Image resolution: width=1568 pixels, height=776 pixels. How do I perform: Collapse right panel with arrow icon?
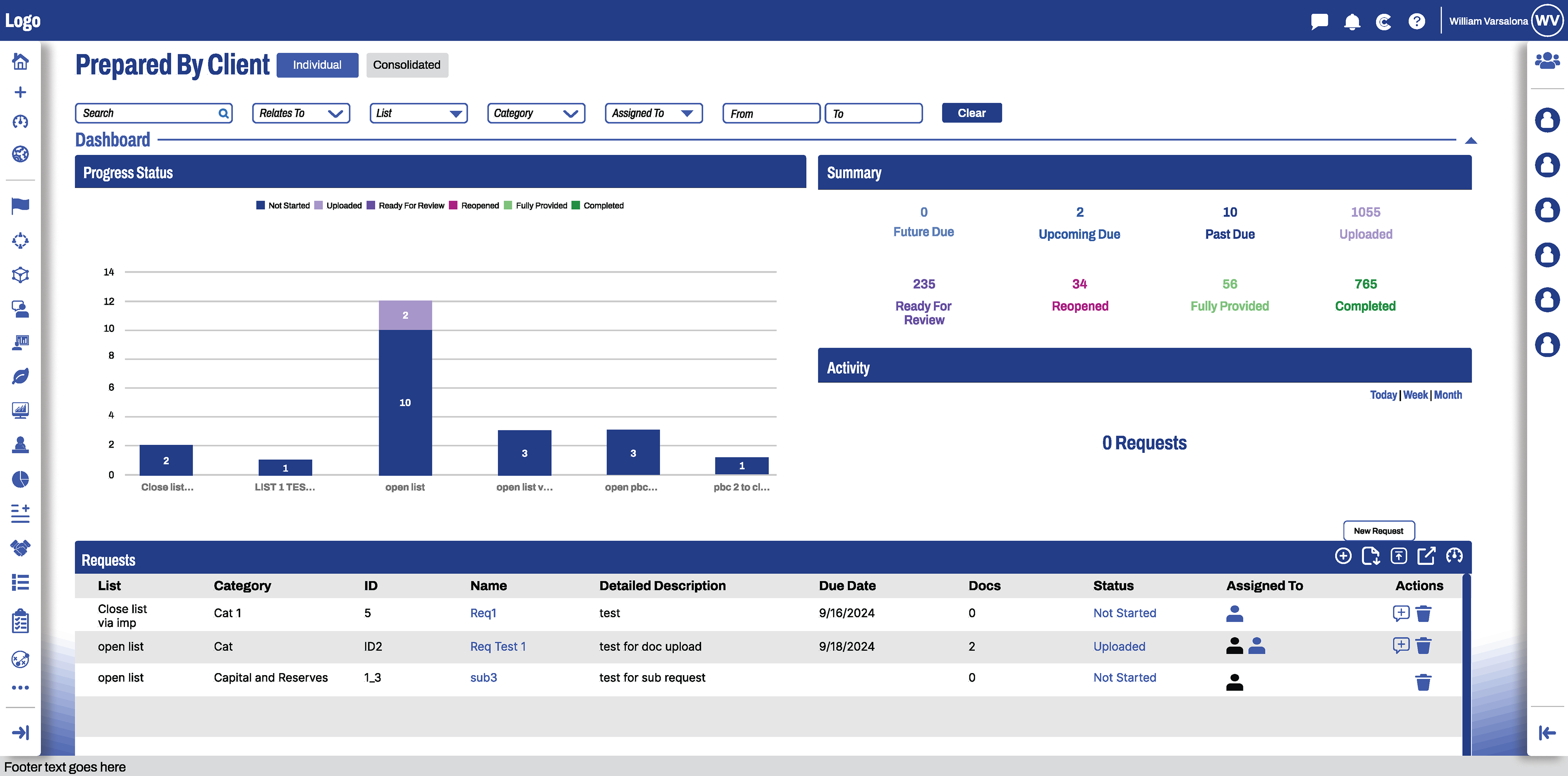(1547, 732)
